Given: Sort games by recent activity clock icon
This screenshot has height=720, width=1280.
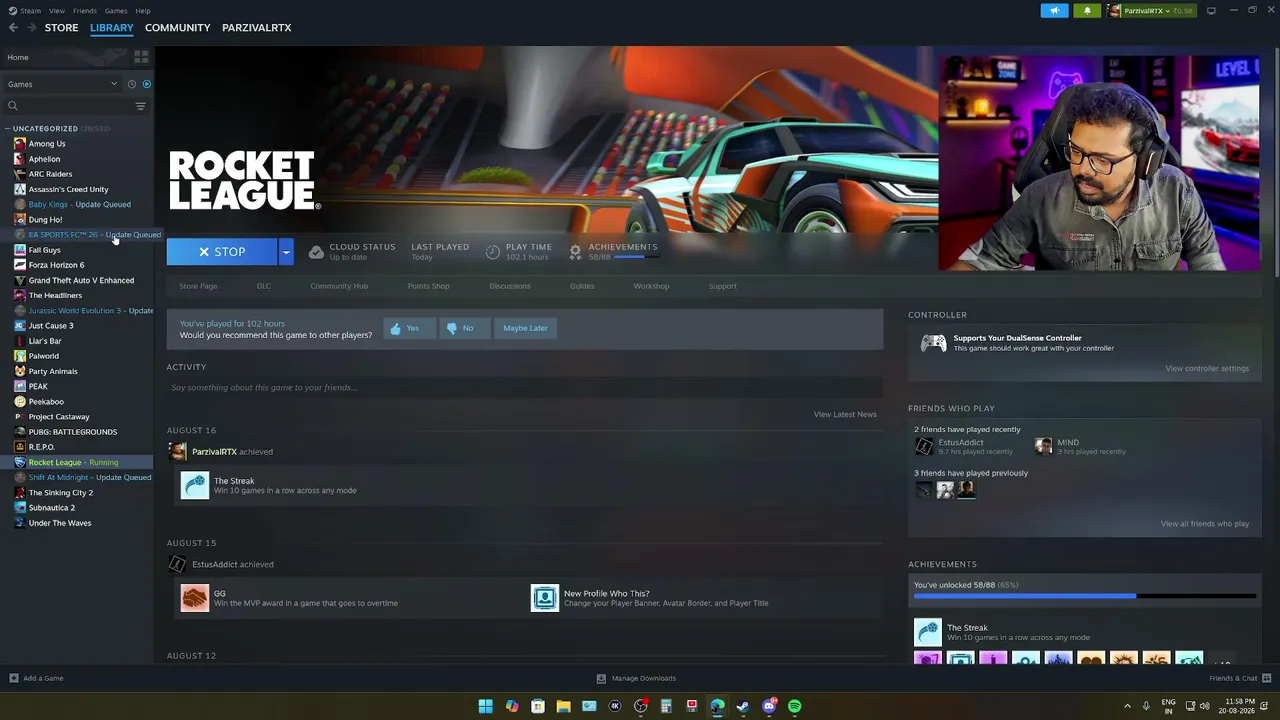Looking at the screenshot, I should [131, 84].
